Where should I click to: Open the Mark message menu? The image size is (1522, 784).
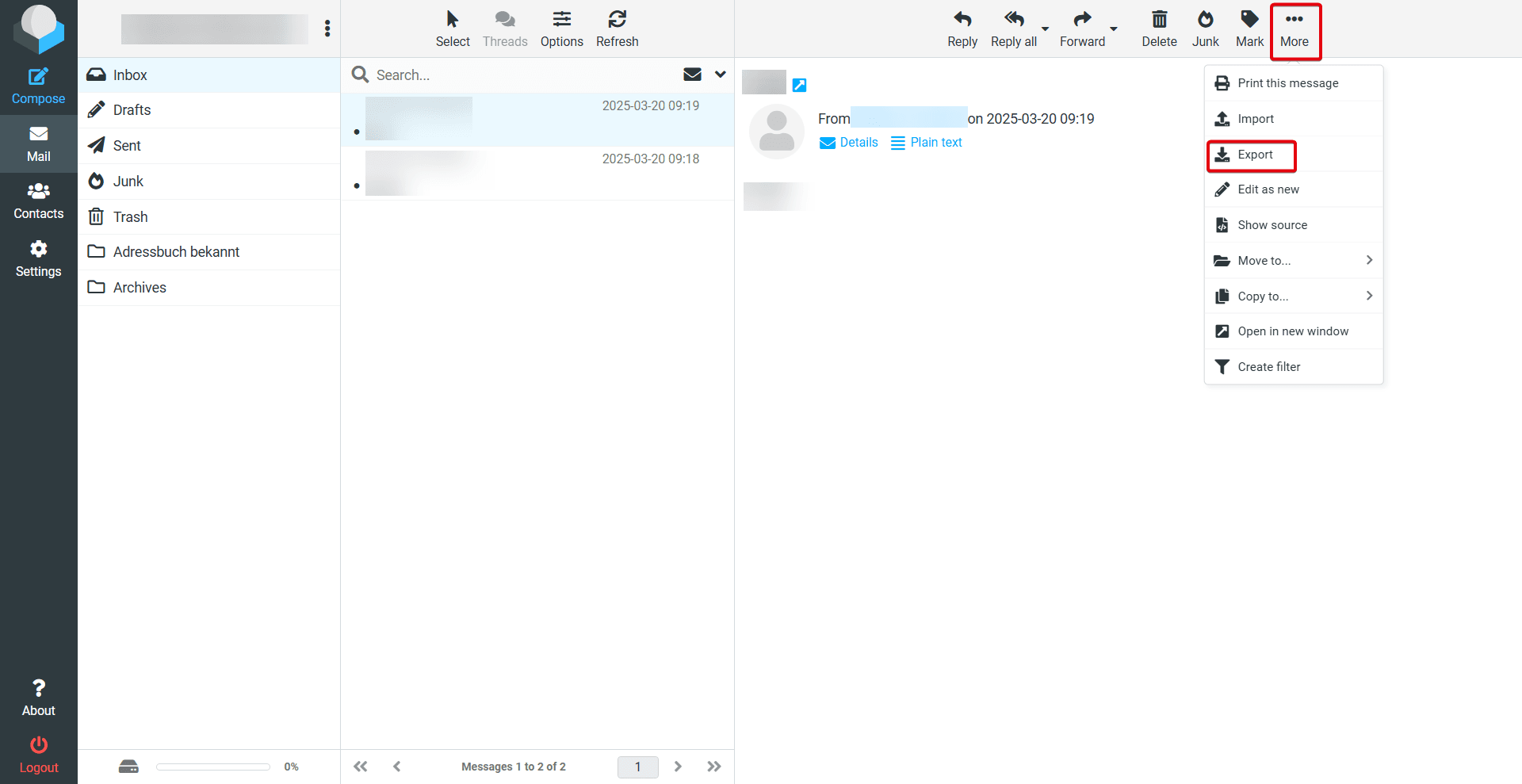tap(1249, 29)
